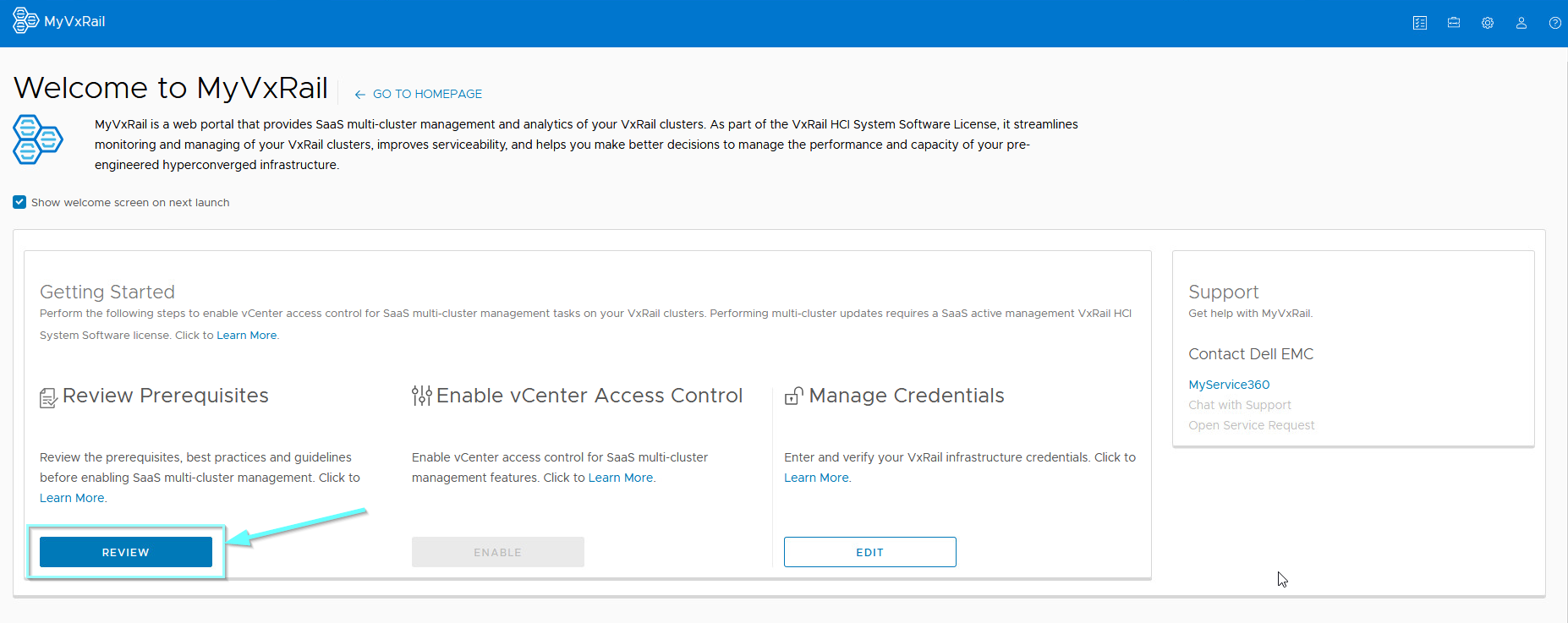The width and height of the screenshot is (1568, 623).
Task: Click the Contact Dell EMC heading
Action: point(1251,354)
